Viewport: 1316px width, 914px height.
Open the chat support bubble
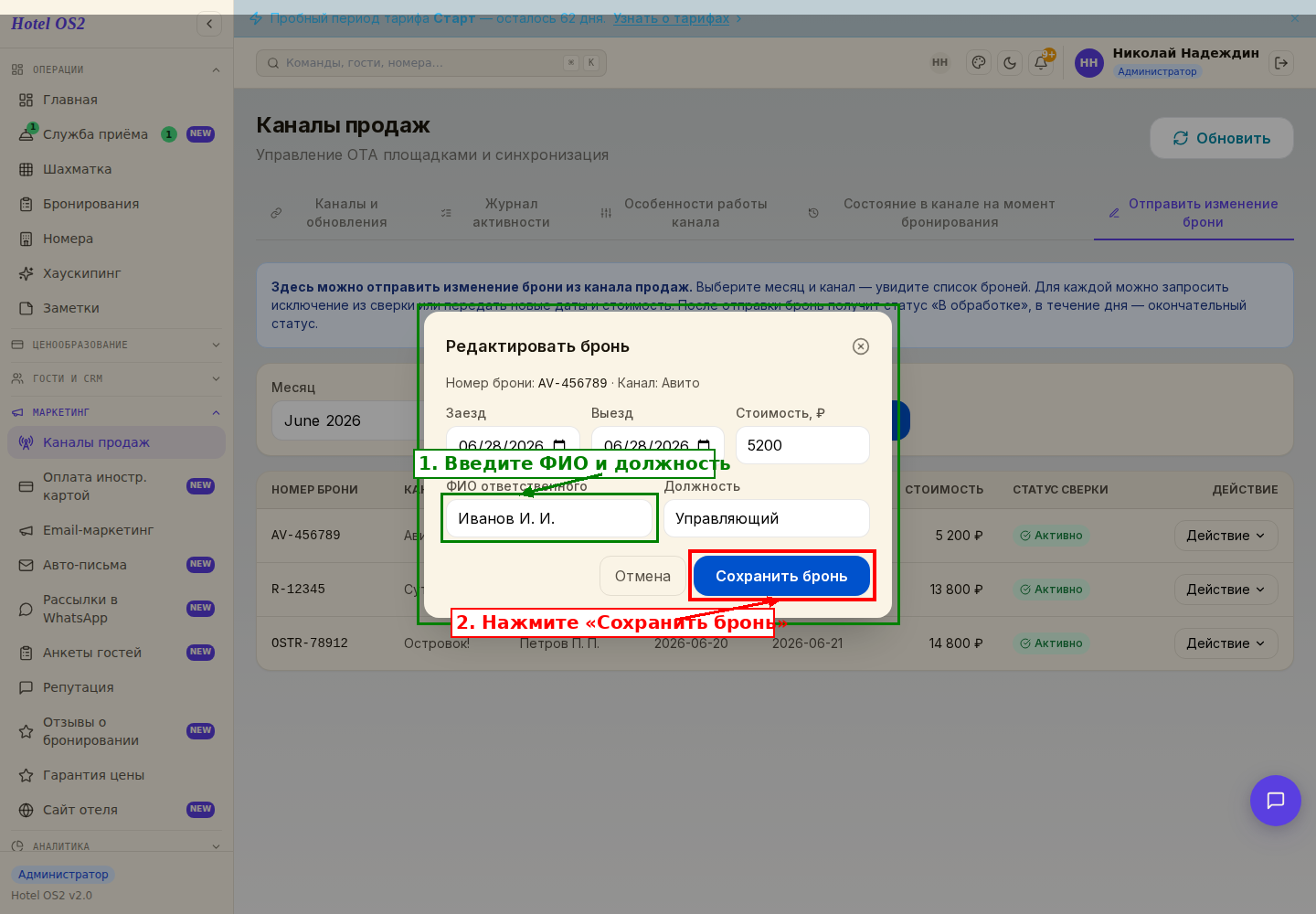pos(1275,801)
